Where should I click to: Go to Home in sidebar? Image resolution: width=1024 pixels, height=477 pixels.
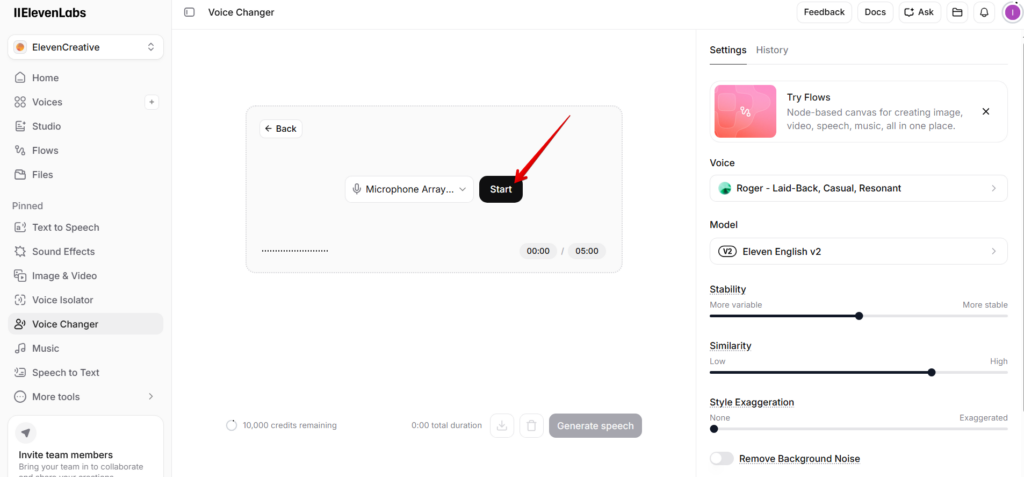(x=86, y=78)
